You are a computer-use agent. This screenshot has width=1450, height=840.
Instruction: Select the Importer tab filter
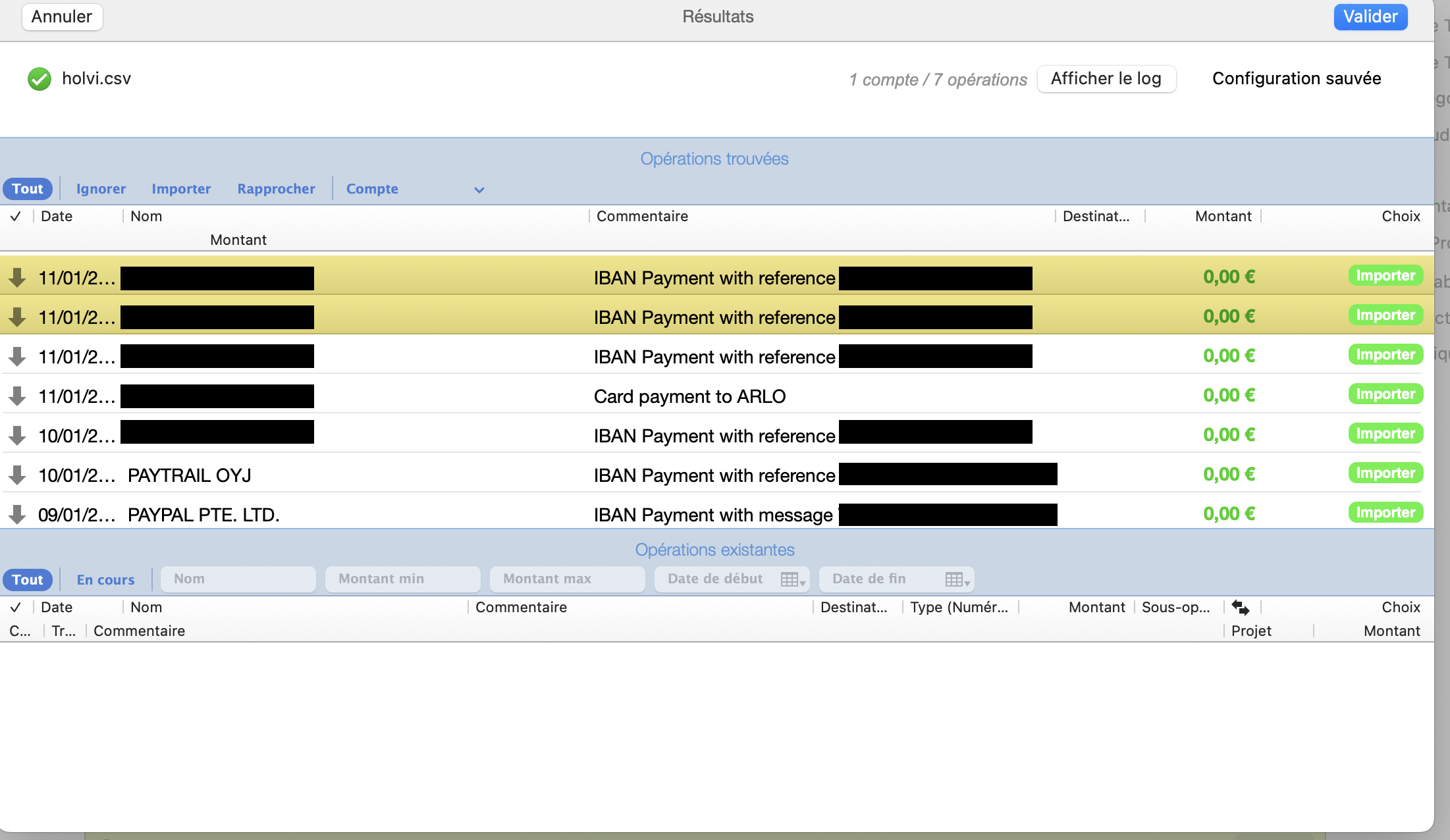180,188
